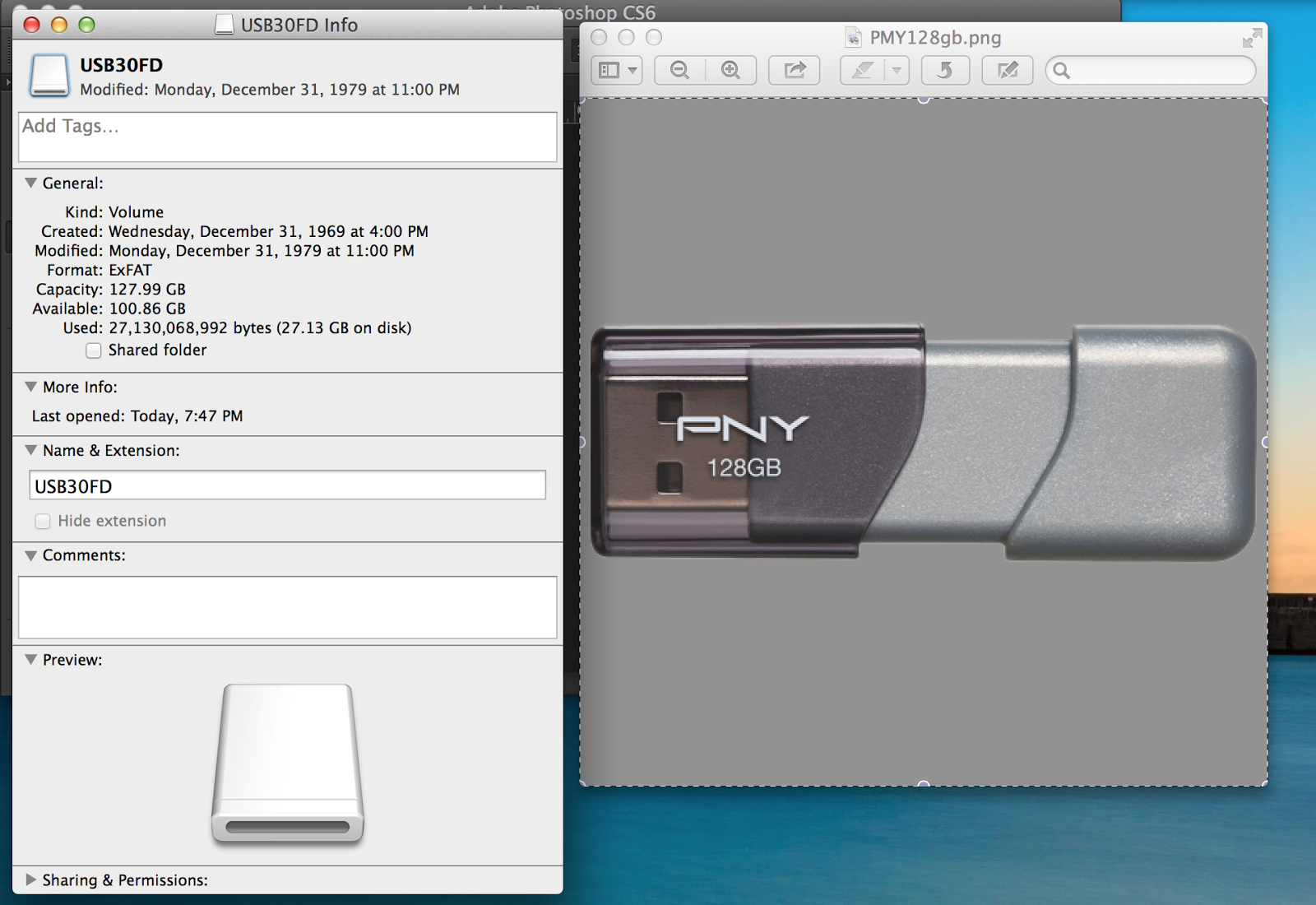Click the bold USB30FD header name

pyautogui.click(x=121, y=65)
